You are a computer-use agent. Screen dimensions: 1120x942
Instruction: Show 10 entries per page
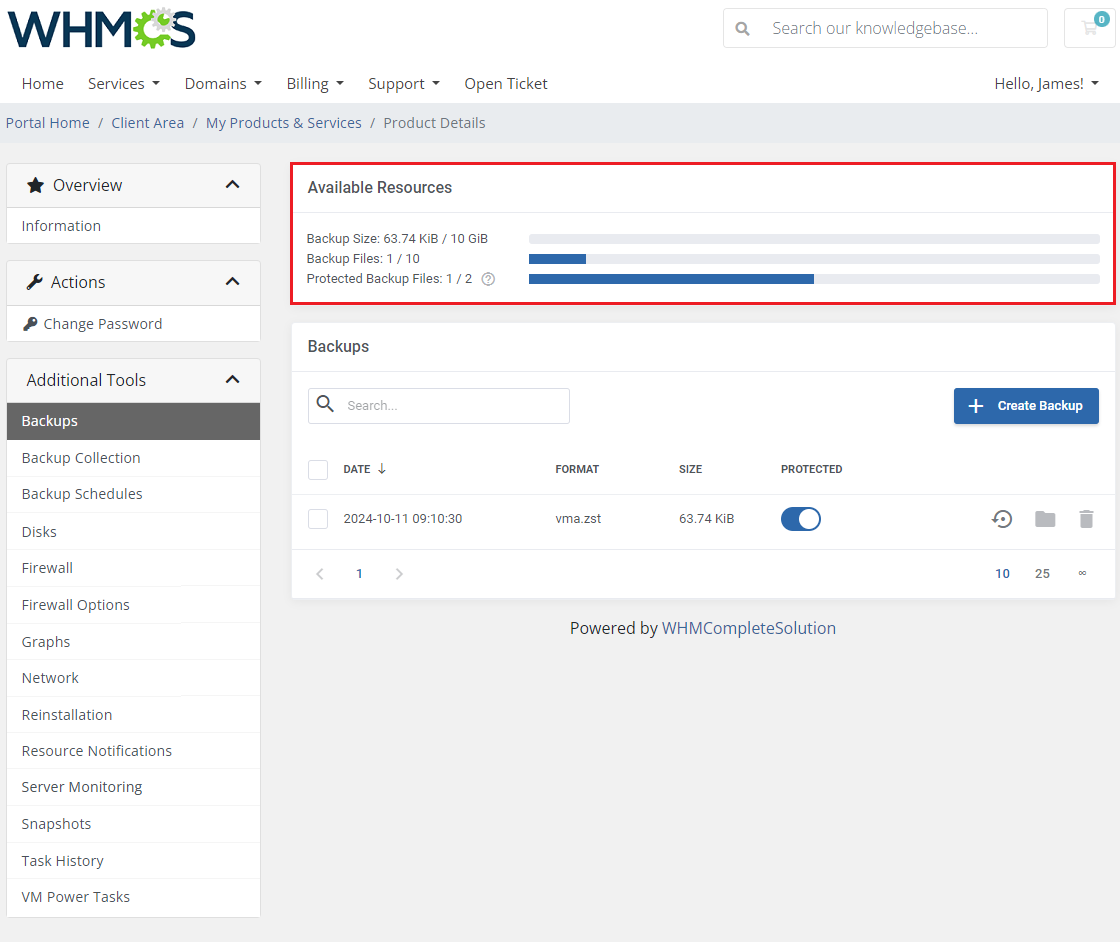pos(1002,573)
